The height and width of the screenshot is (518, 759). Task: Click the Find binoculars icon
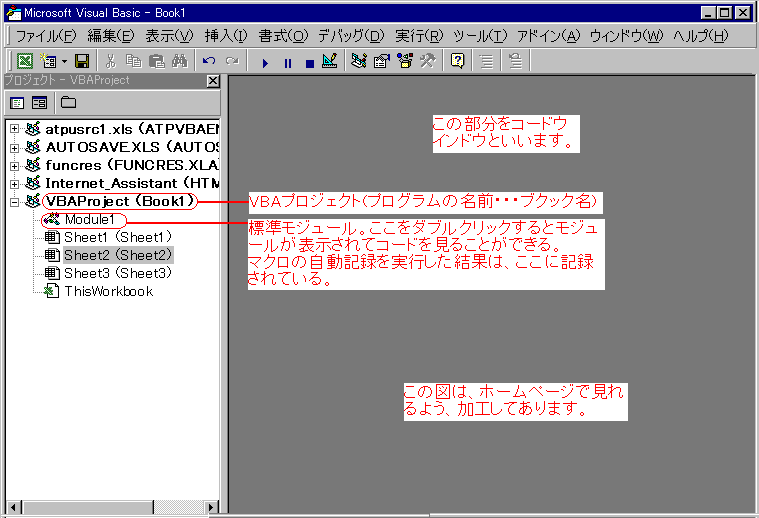point(178,61)
